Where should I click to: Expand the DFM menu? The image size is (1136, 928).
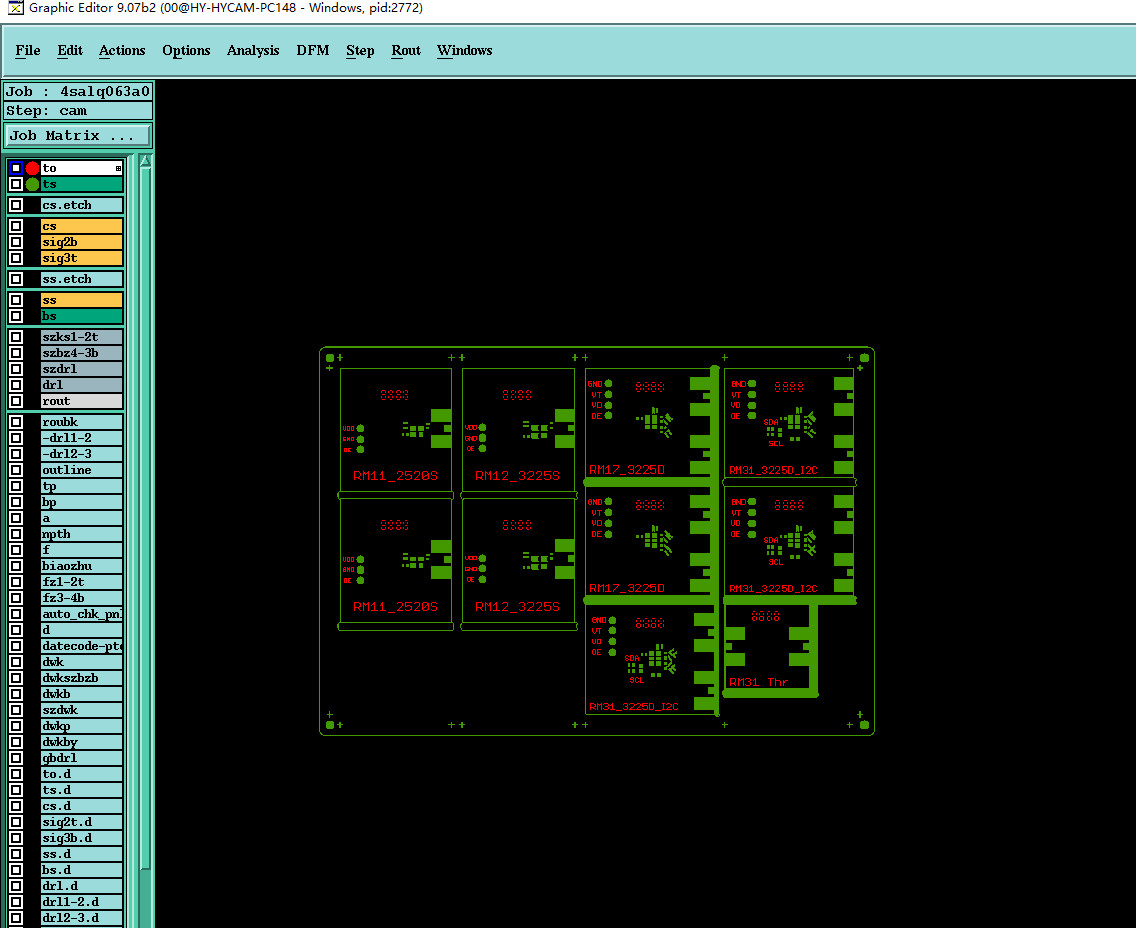tap(312, 50)
